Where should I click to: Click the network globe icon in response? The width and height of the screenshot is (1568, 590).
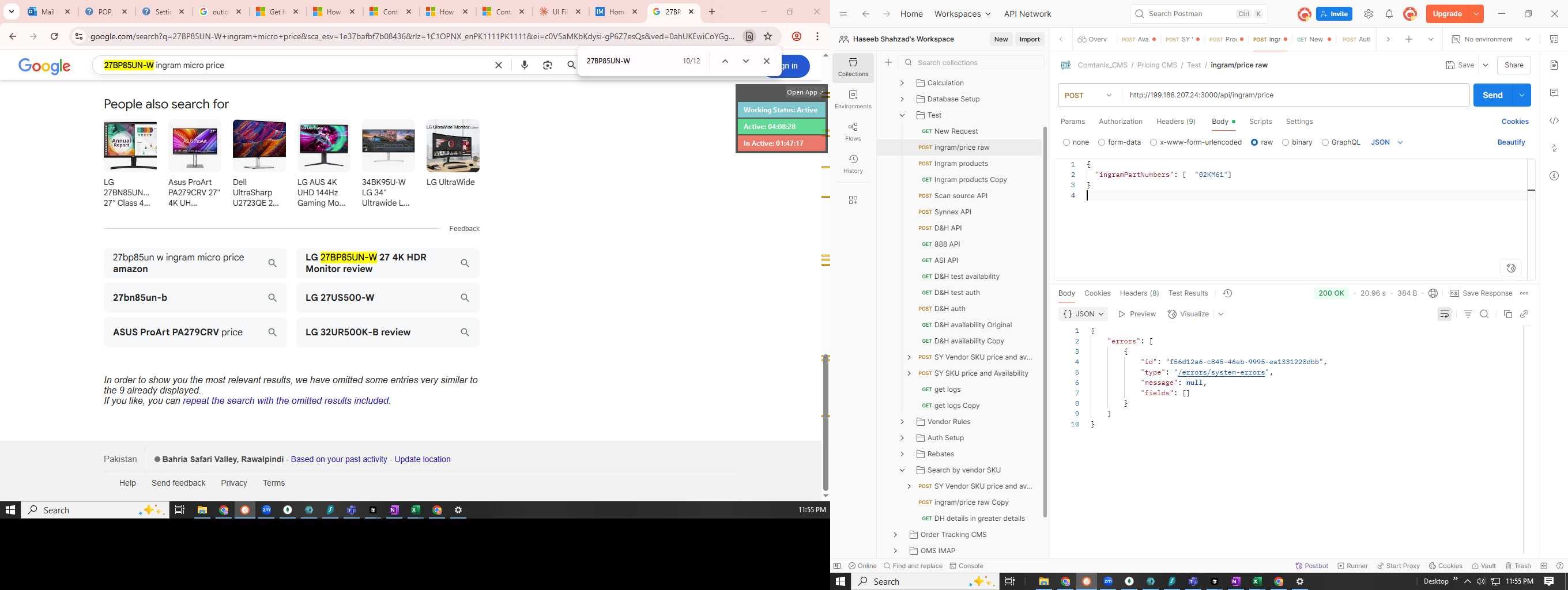[1433, 293]
